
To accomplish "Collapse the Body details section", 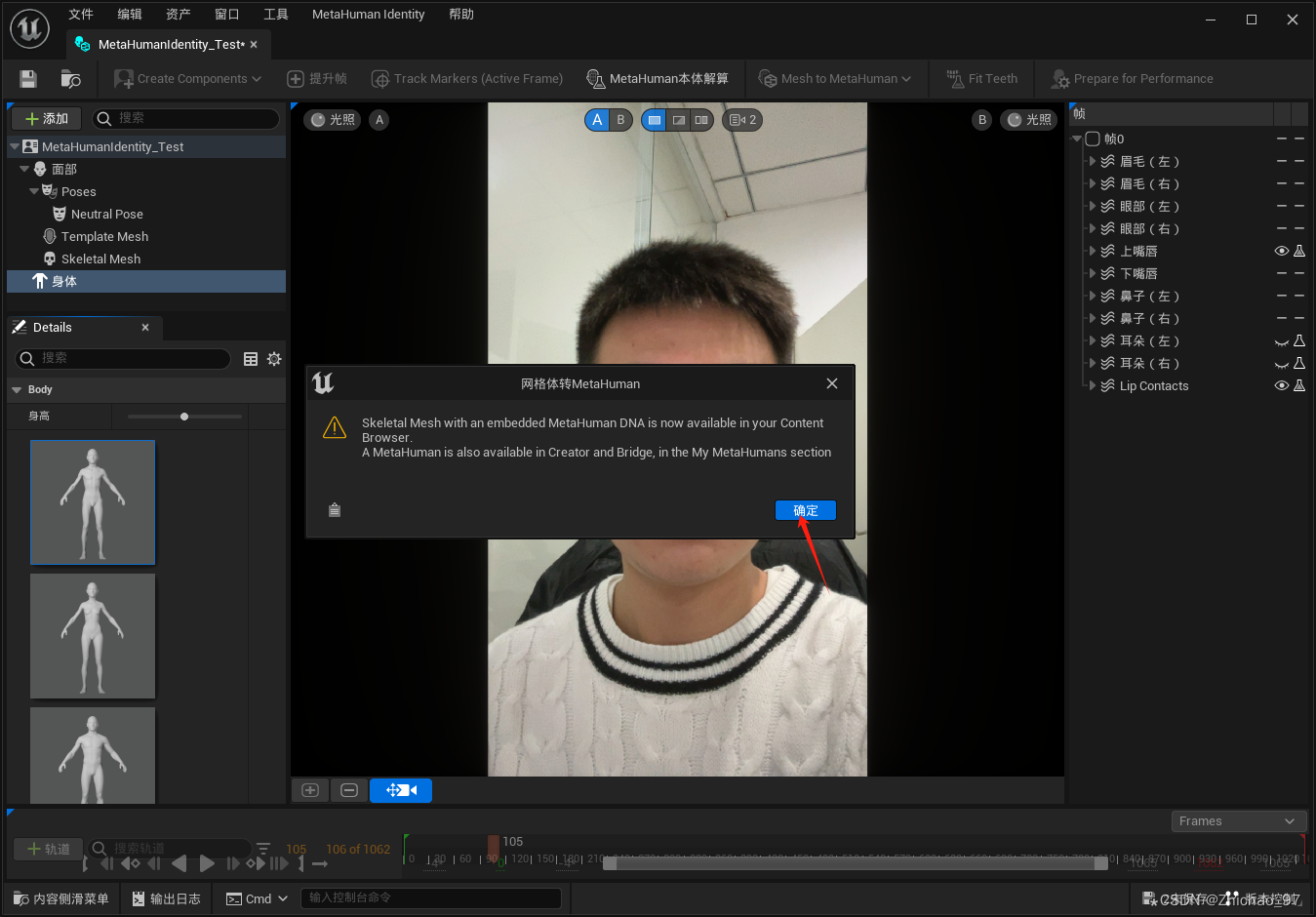I will pyautogui.click(x=17, y=390).
